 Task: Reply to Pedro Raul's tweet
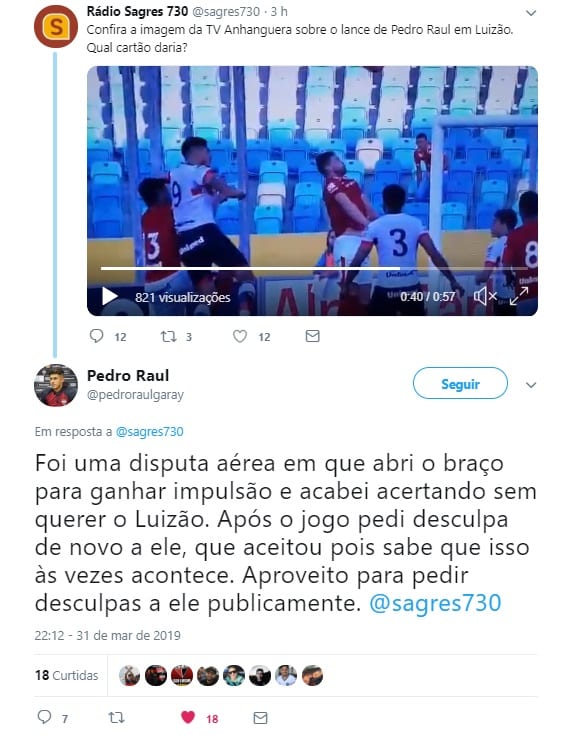click(x=44, y=717)
